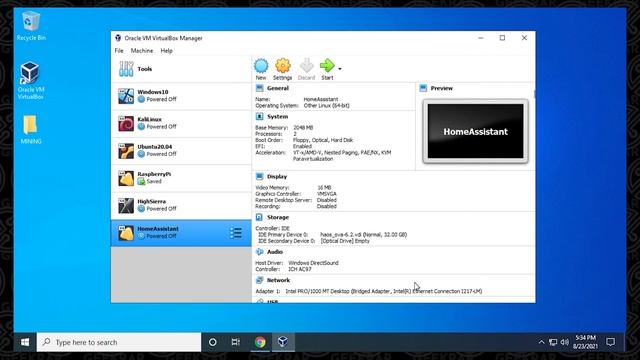Open the MINING folder on desktop

click(x=31, y=130)
